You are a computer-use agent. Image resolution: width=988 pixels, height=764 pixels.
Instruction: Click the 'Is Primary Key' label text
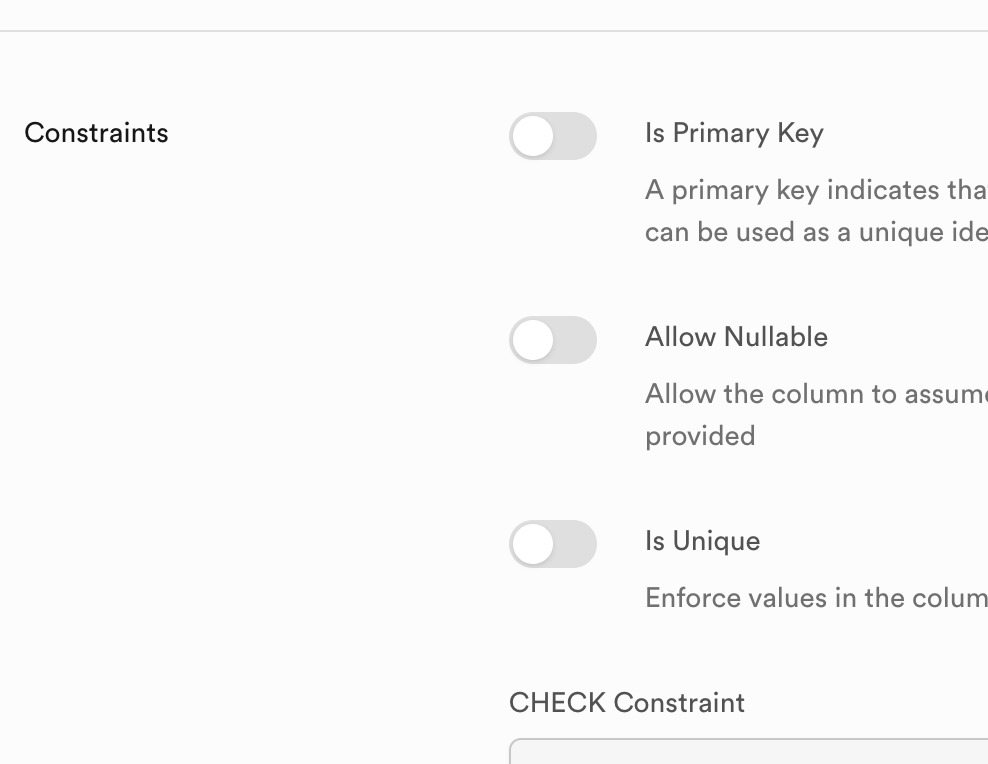pyautogui.click(x=734, y=133)
